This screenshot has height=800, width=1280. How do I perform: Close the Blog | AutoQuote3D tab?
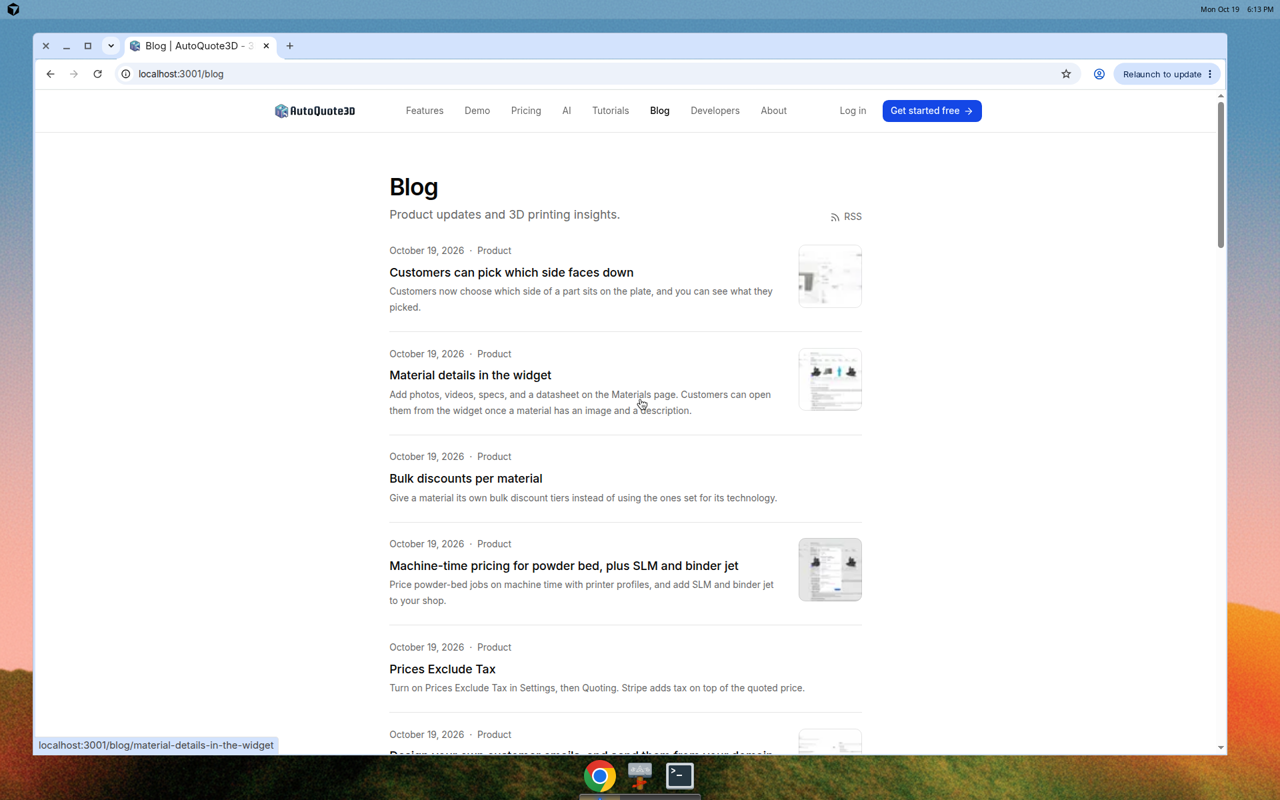pyautogui.click(x=266, y=46)
